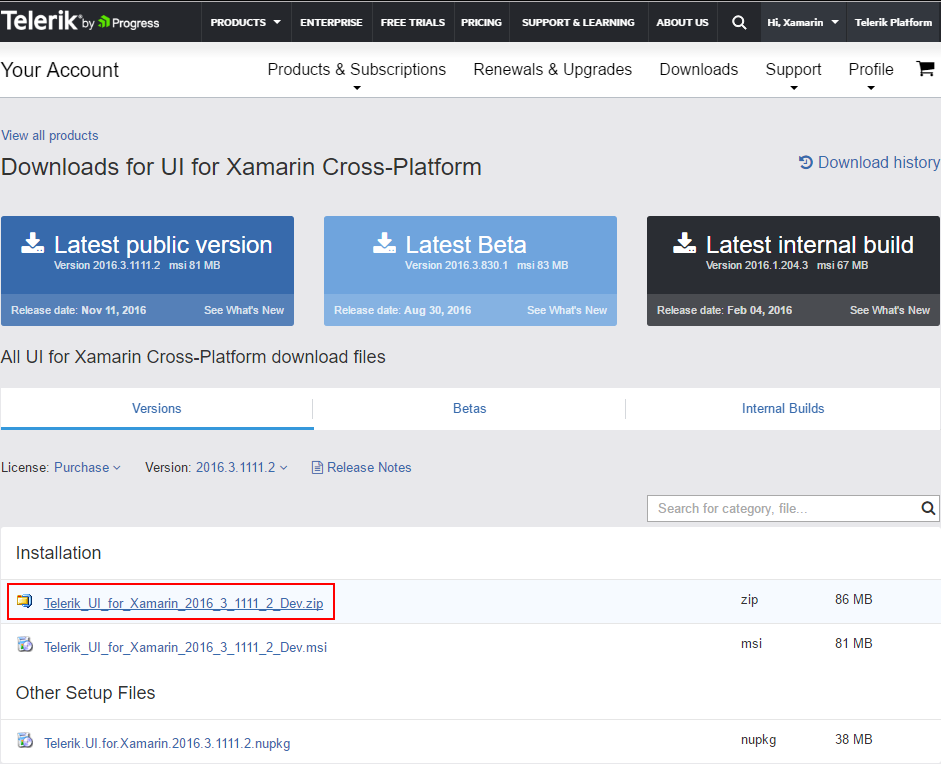
Task: Click the Your Account heading
Action: [60, 70]
